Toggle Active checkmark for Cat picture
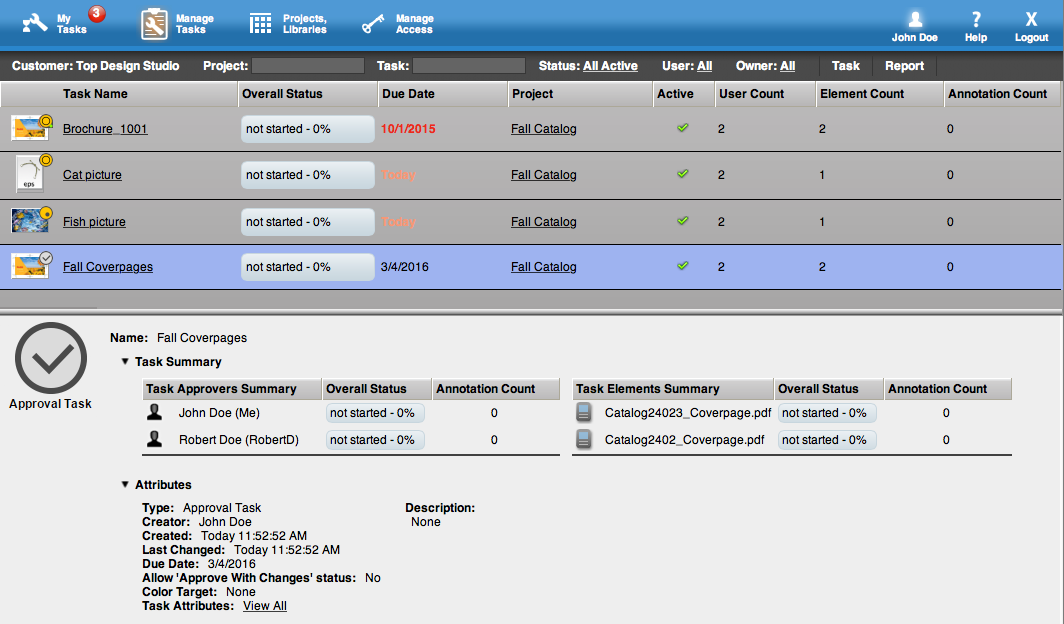The width and height of the screenshot is (1064, 624). (x=683, y=174)
